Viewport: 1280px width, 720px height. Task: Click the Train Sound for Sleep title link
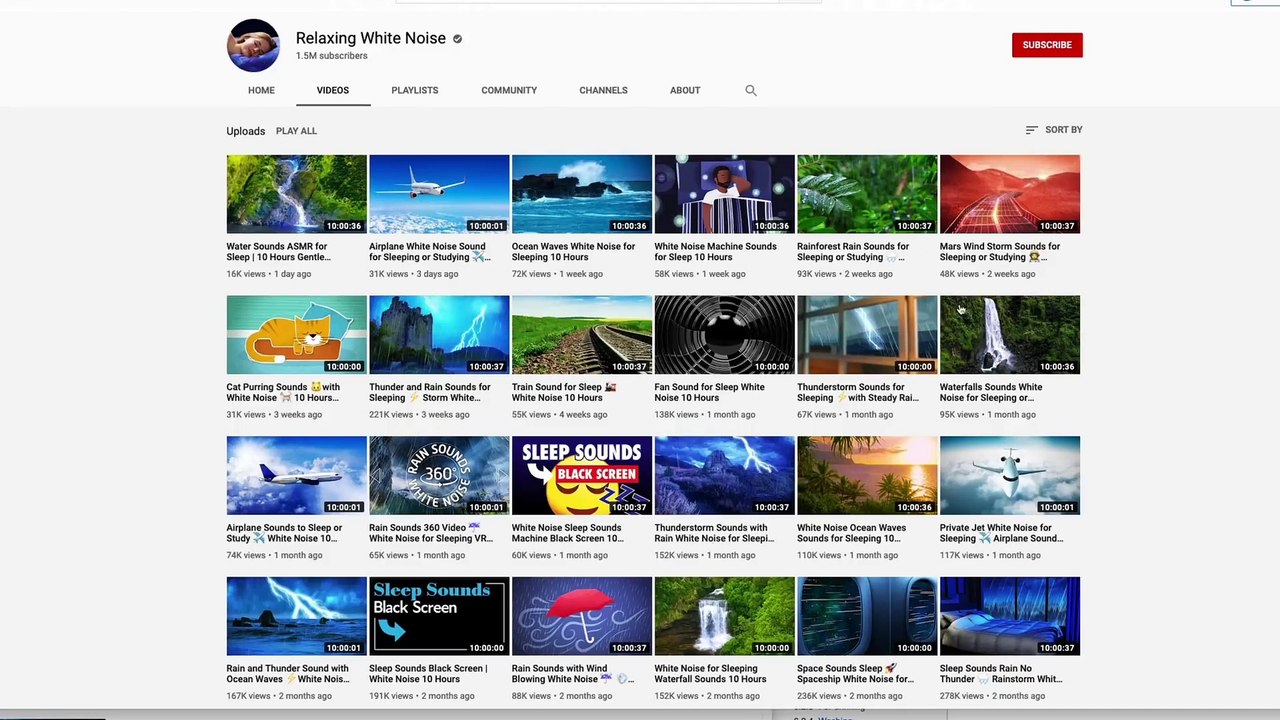(x=564, y=392)
